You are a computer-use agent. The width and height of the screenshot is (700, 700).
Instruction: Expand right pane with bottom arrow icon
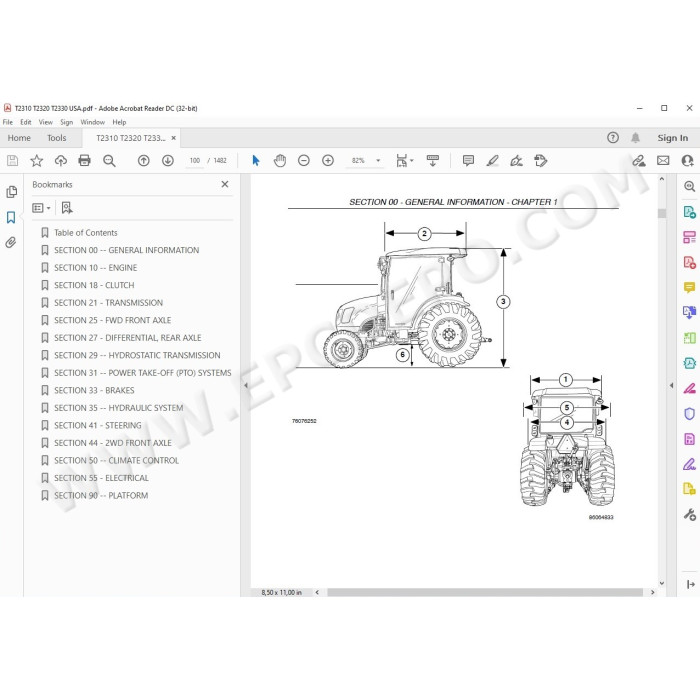pyautogui.click(x=691, y=584)
